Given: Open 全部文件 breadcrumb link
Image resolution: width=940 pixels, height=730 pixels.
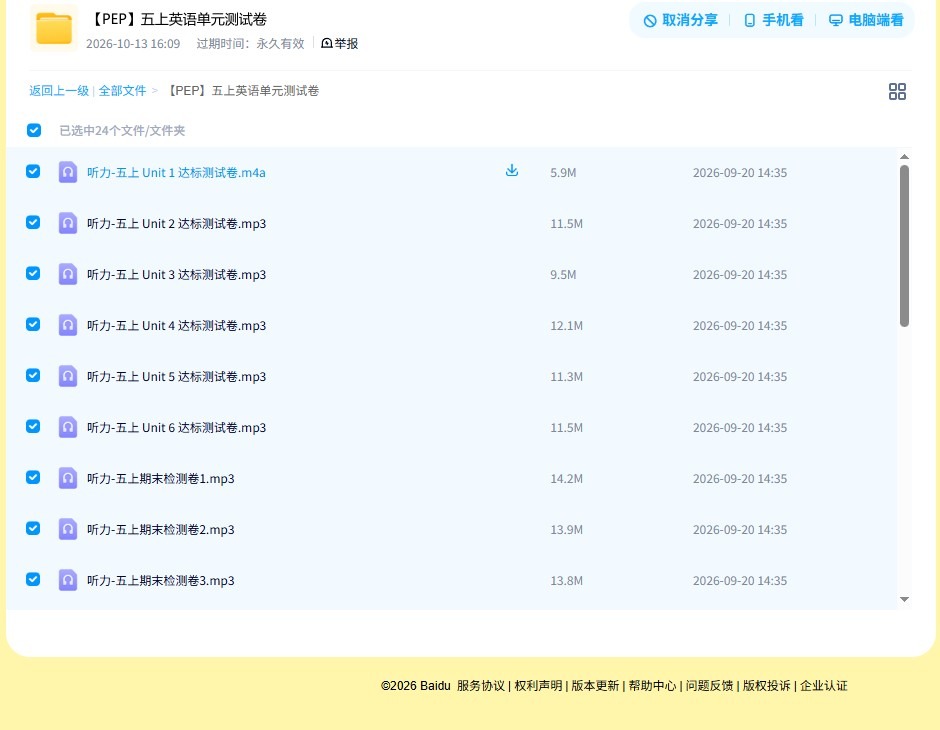Looking at the screenshot, I should (122, 91).
